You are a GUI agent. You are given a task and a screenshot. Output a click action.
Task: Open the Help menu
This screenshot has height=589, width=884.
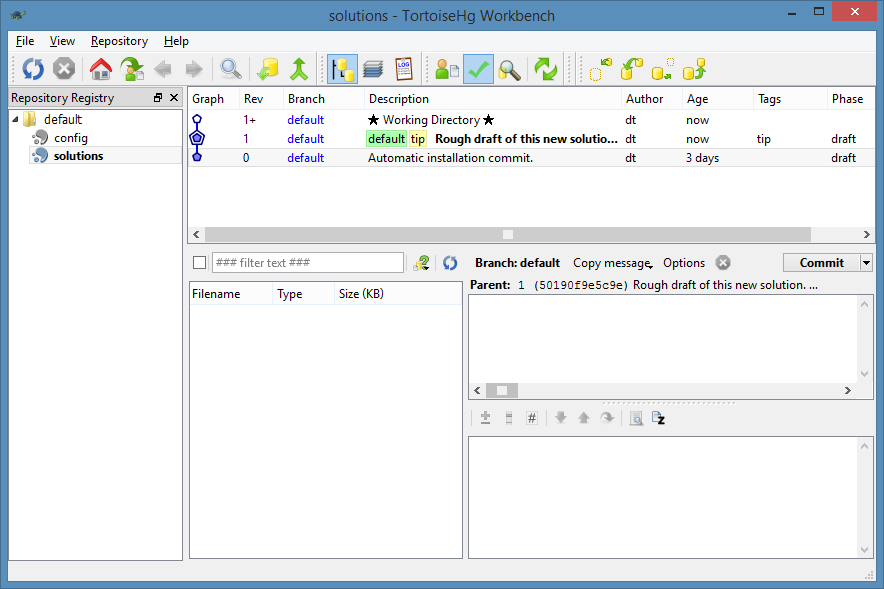(x=176, y=41)
